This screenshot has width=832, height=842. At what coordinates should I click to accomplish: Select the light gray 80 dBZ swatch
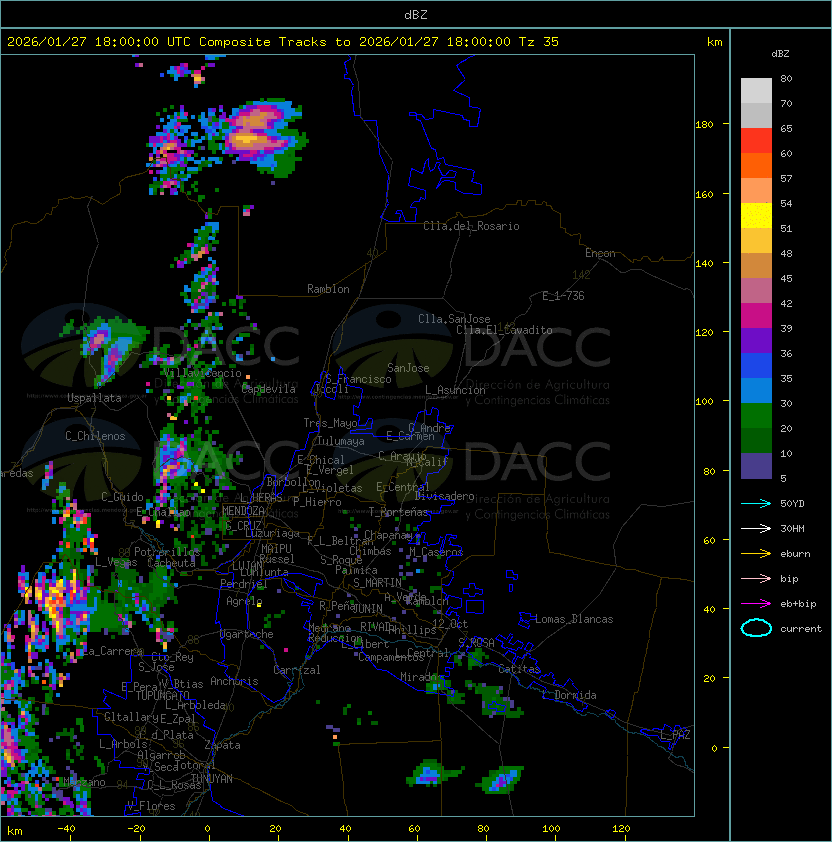756,90
